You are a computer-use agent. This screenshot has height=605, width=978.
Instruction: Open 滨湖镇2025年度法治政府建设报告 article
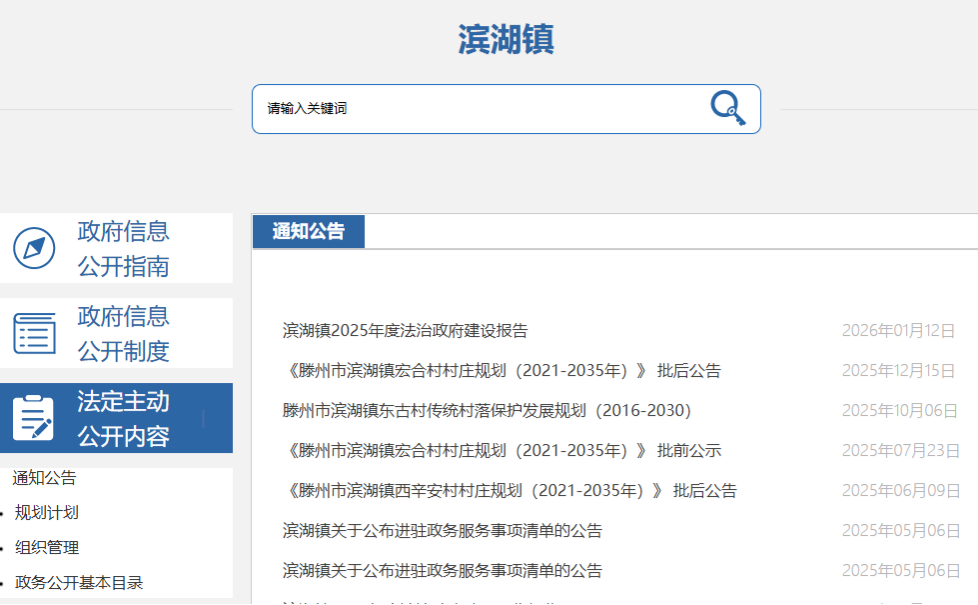pos(405,331)
